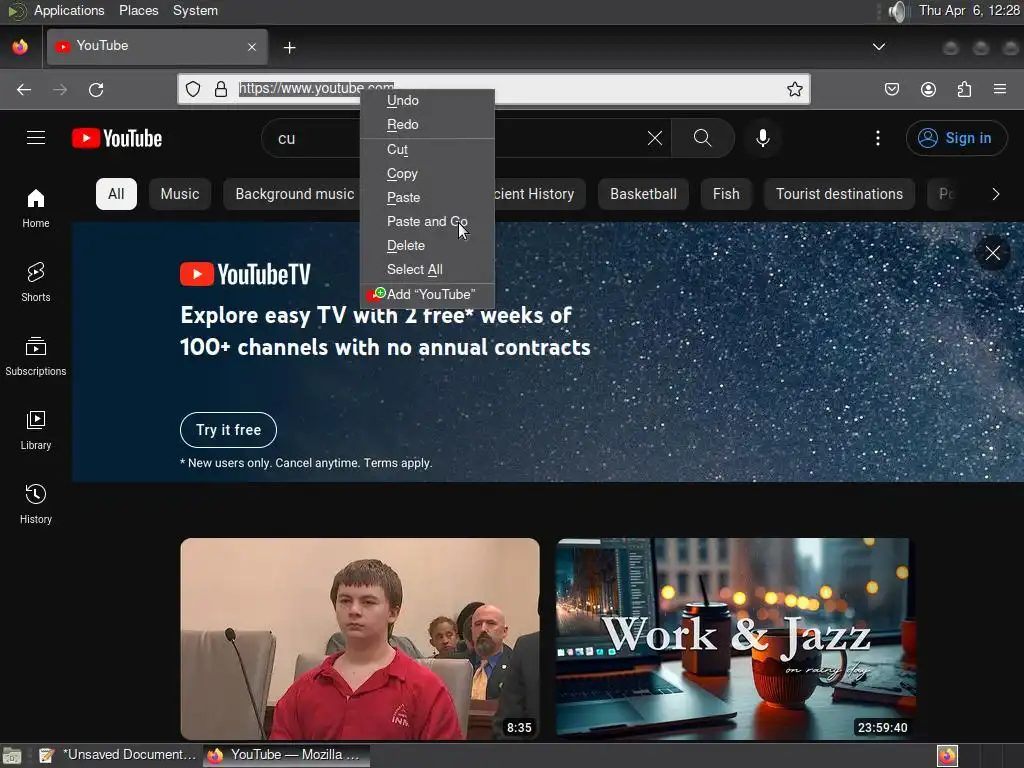Open Library in the sidebar
1024x768 pixels.
[36, 430]
